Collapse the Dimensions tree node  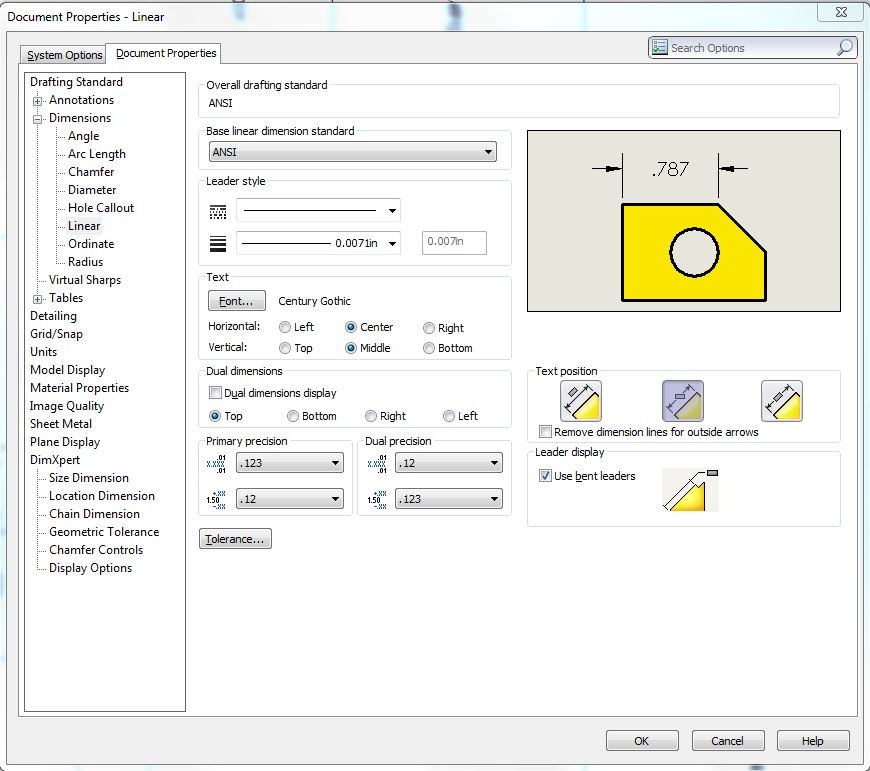tap(37, 119)
